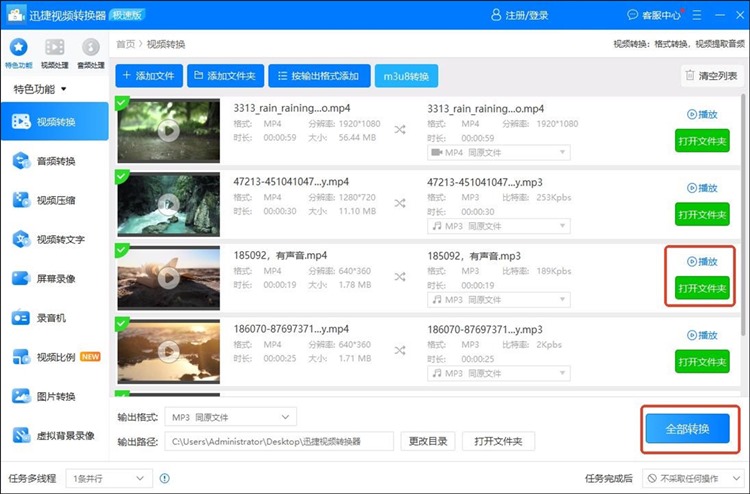This screenshot has height=494, width=750.
Task: Open MP3 format dropdown for 185092，有声音
Action: (498, 300)
